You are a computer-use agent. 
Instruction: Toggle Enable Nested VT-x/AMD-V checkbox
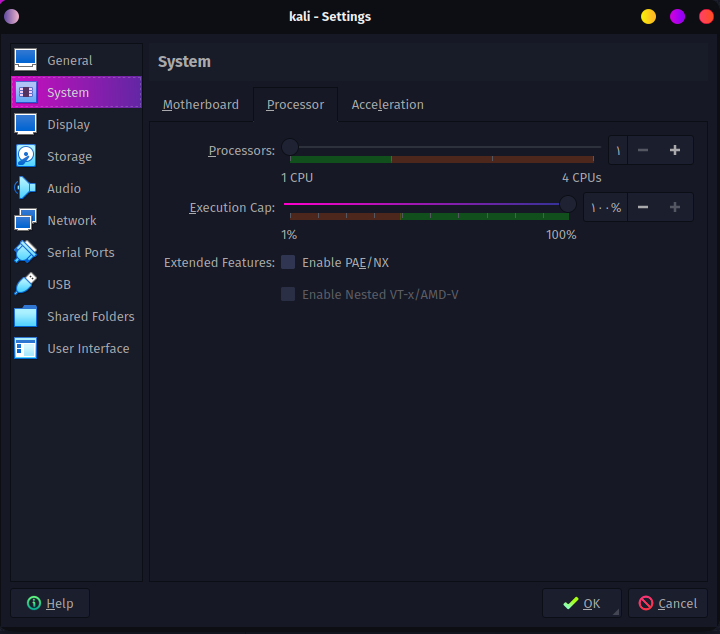(288, 294)
